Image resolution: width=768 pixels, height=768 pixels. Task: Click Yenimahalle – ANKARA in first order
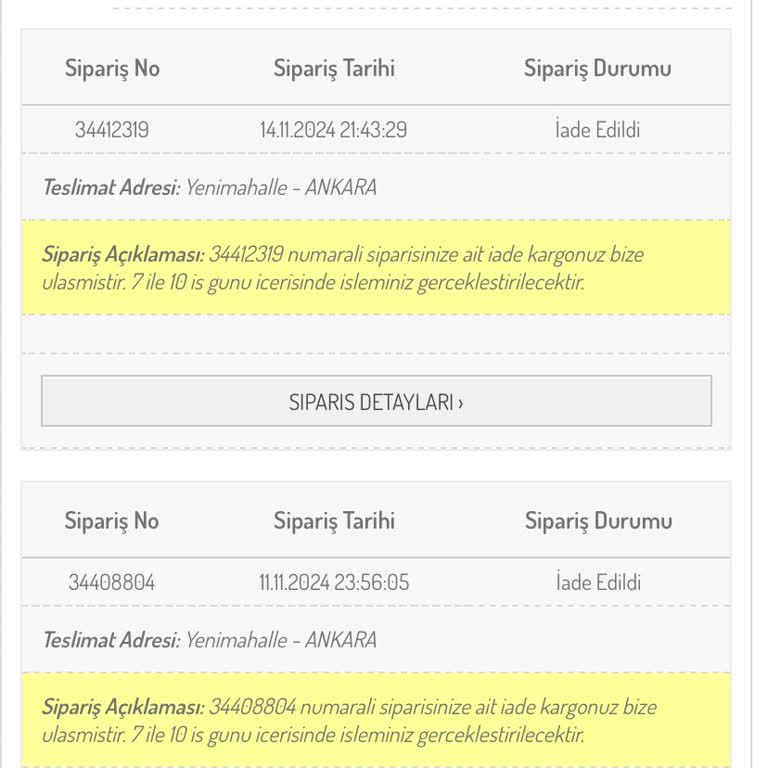pyautogui.click(x=281, y=187)
